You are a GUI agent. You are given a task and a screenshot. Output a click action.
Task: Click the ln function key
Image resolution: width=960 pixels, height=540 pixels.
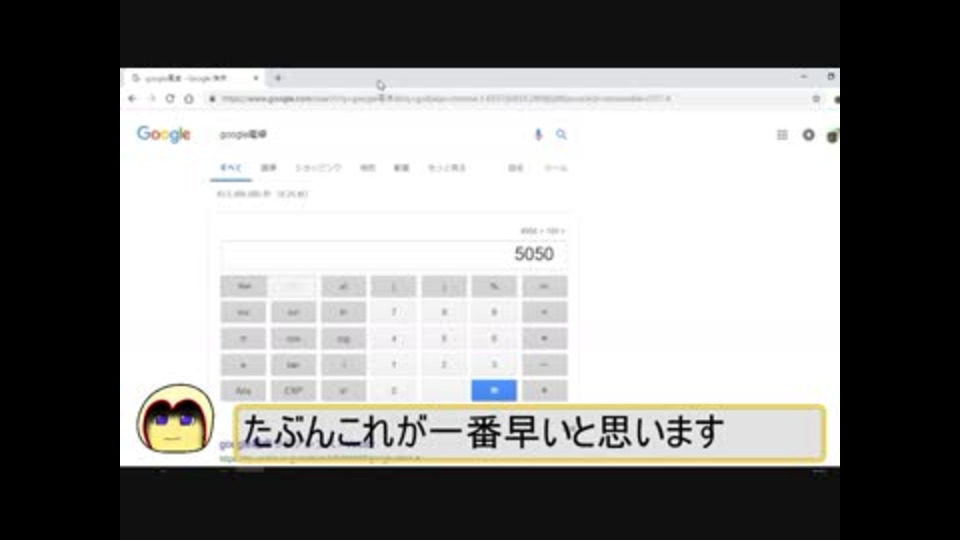tap(343, 312)
